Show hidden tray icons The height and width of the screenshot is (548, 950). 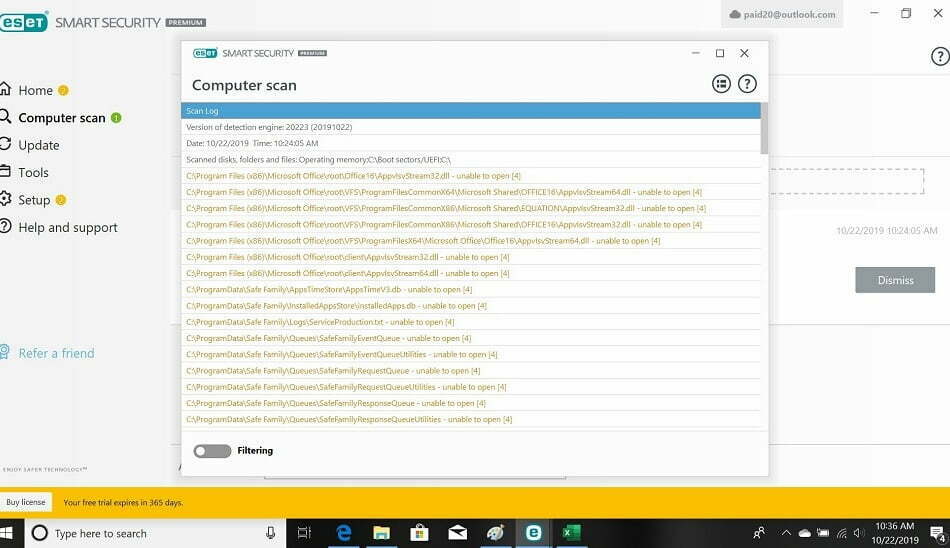click(x=786, y=533)
